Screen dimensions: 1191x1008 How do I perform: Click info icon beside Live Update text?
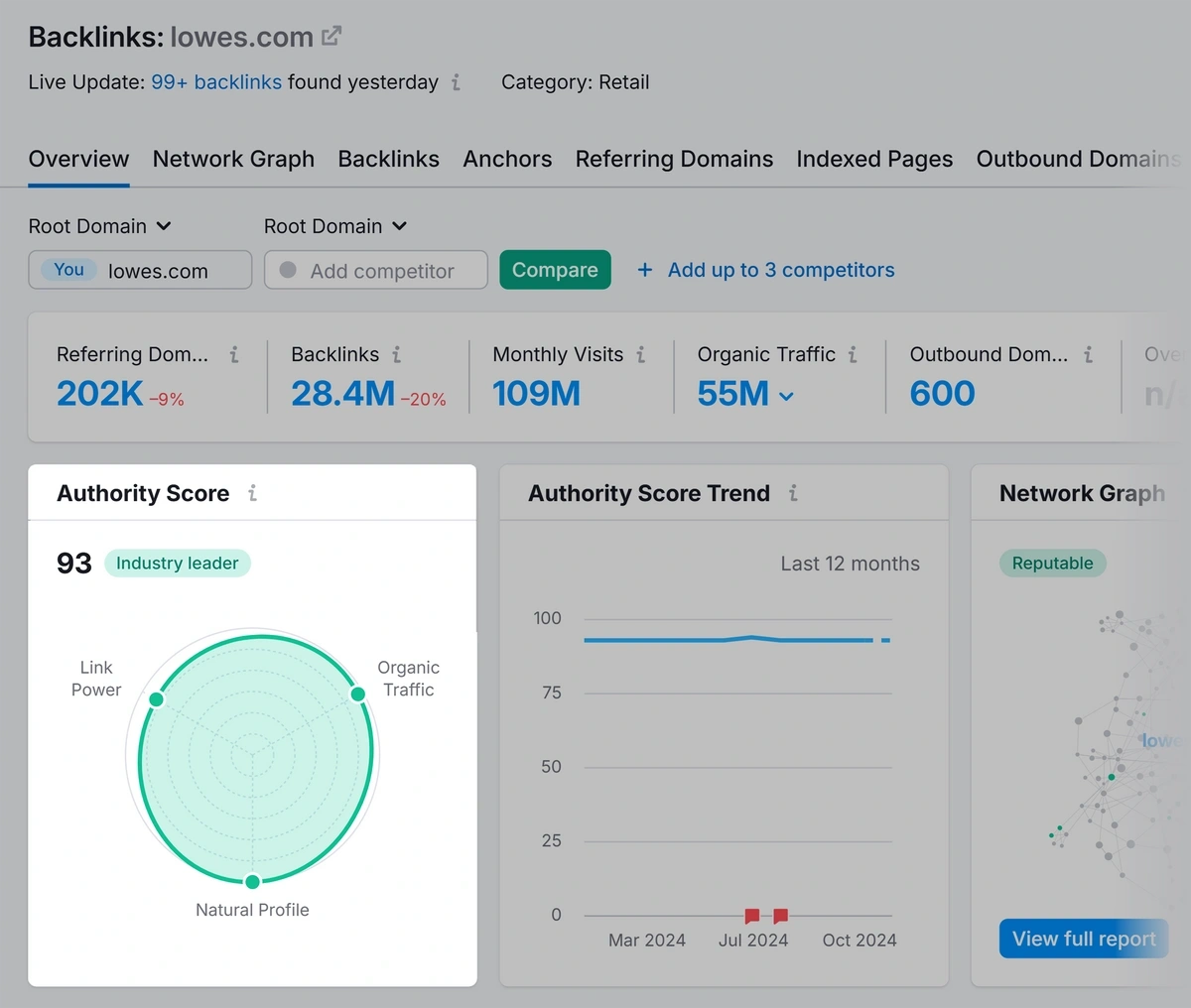(x=456, y=82)
